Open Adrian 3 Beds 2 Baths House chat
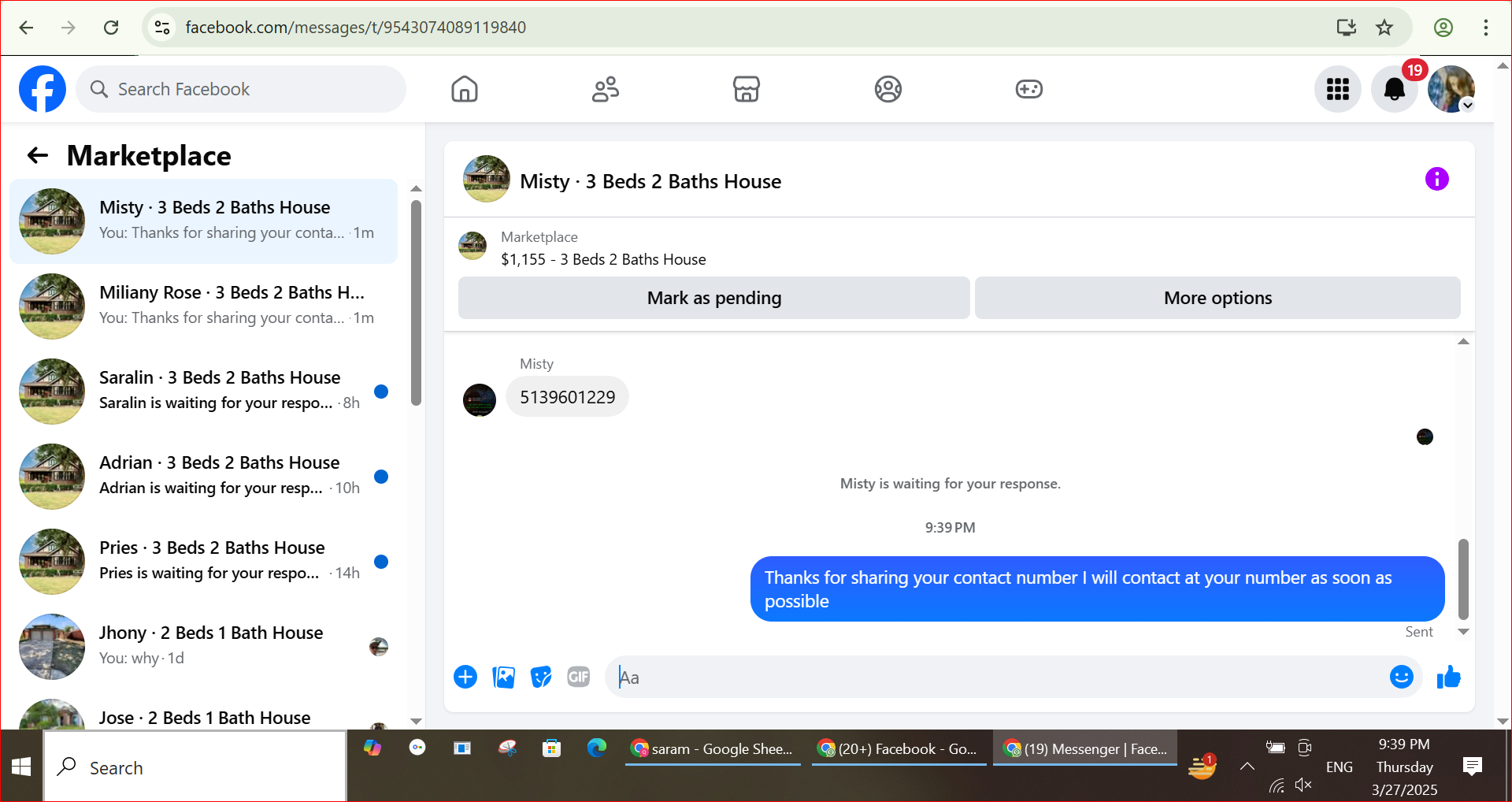This screenshot has height=802, width=1512. pos(203,477)
